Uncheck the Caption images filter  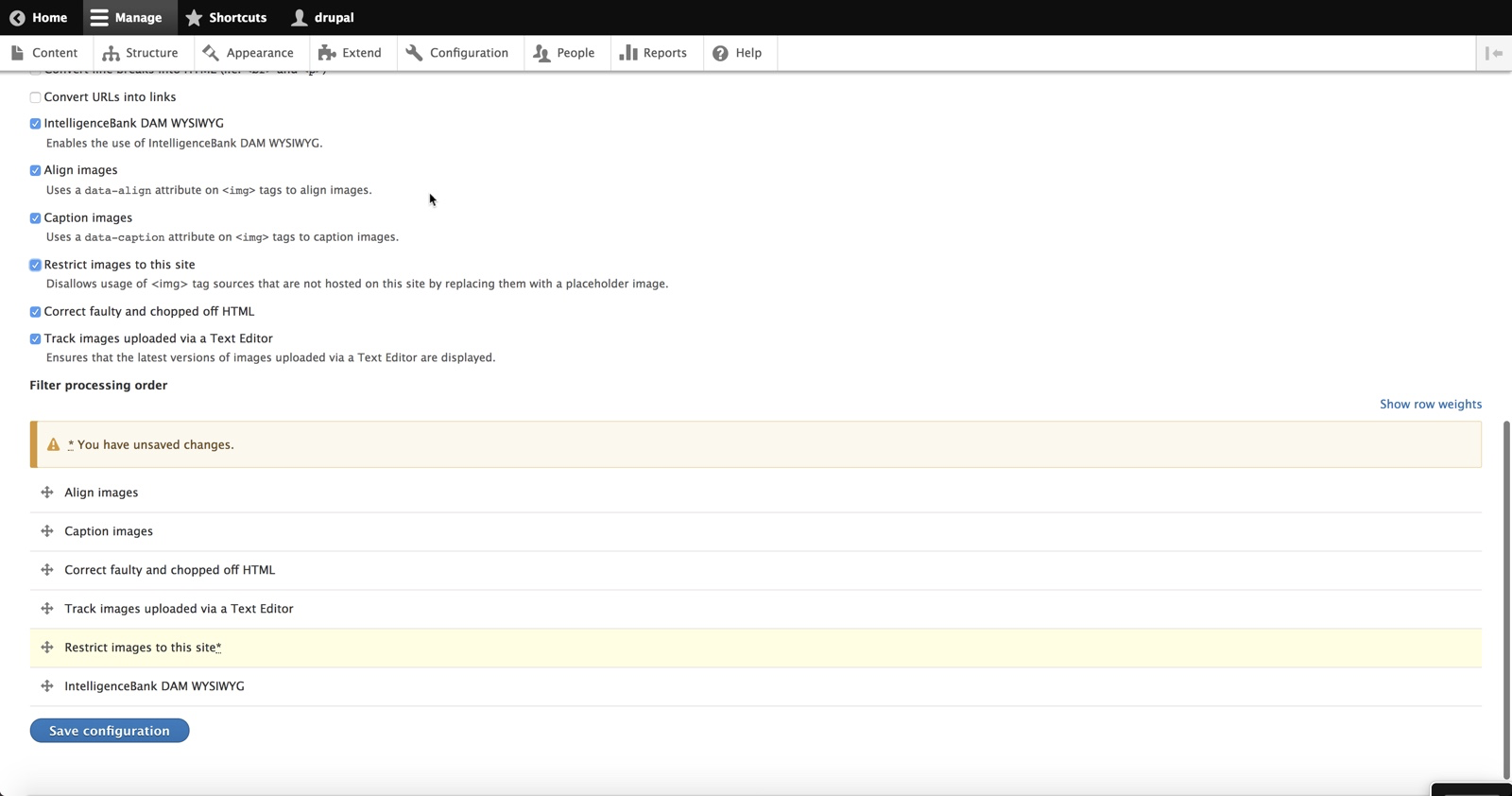tap(35, 218)
